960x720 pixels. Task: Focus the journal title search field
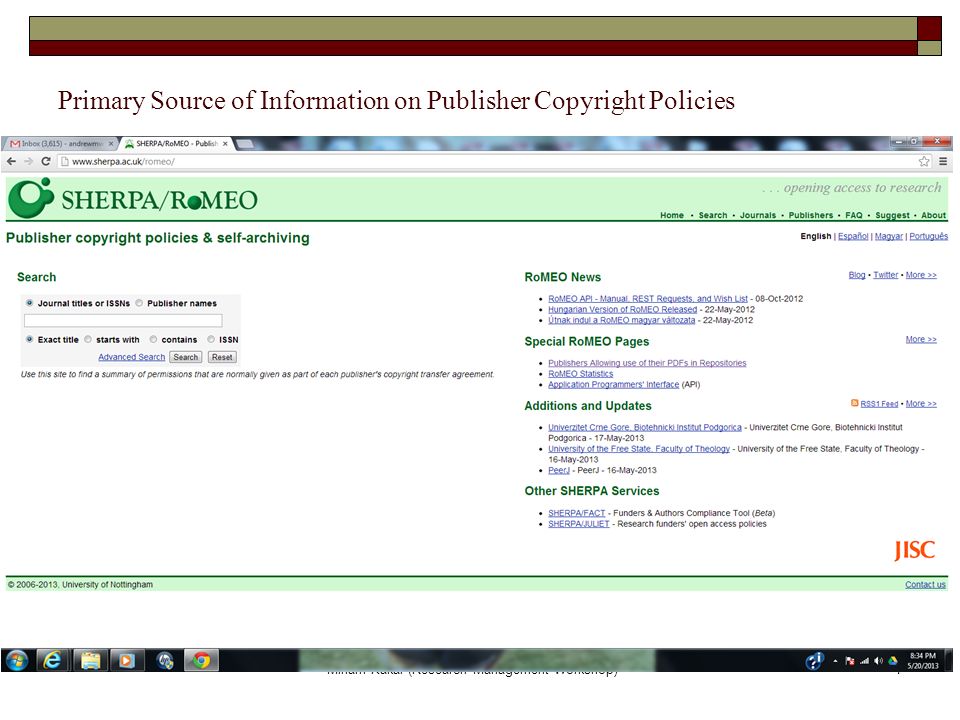(123, 320)
